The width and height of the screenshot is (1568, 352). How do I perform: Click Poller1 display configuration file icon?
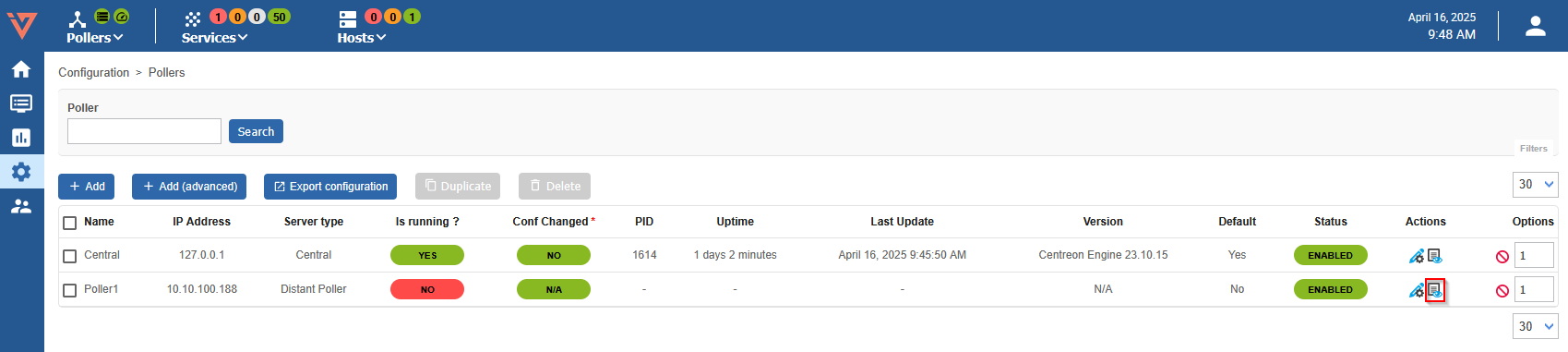click(x=1435, y=290)
